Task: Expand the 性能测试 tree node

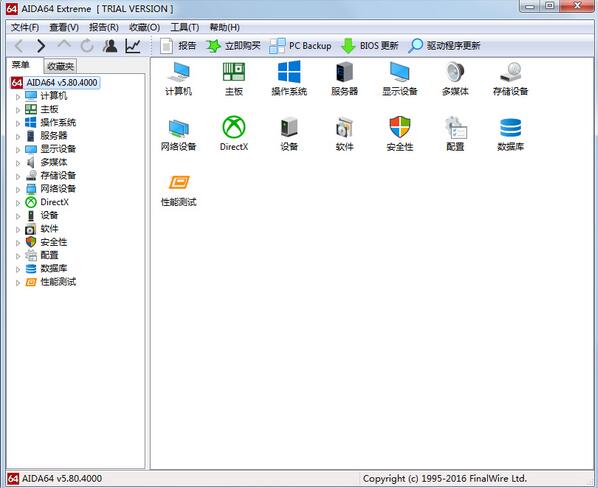Action: [18, 283]
